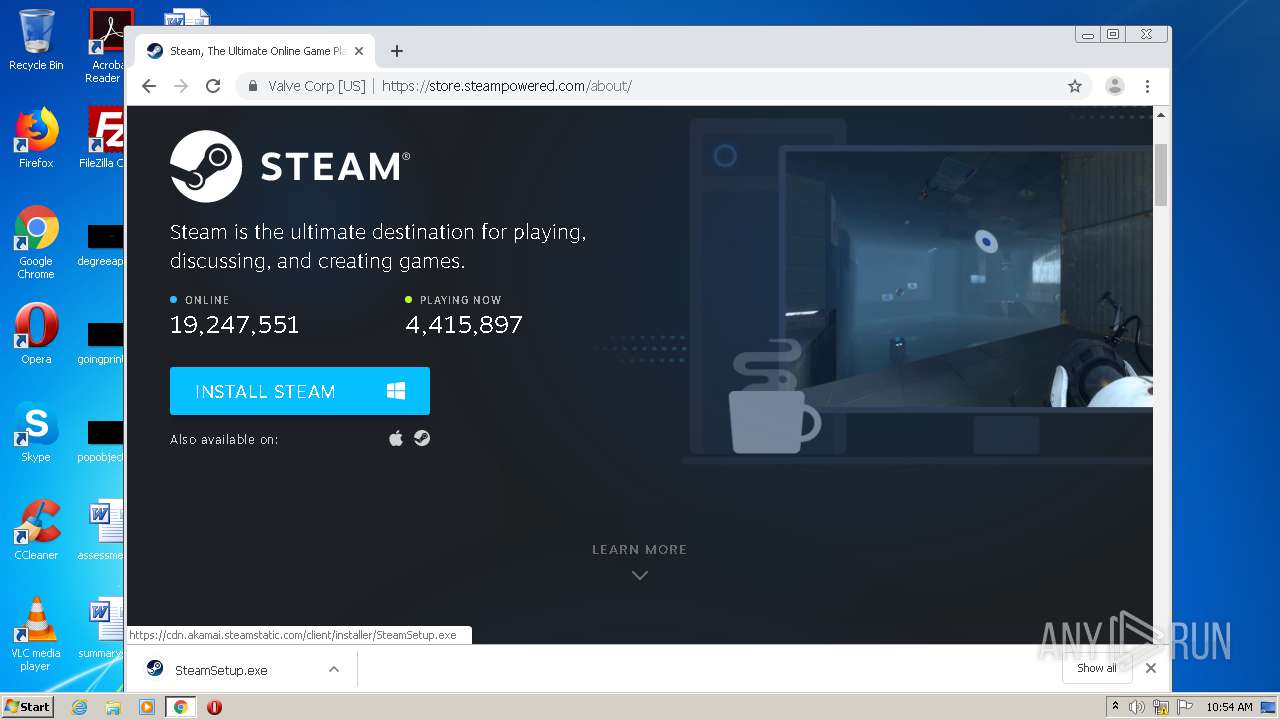Screen dimensions: 1280x720
Task: Click the playing now count 4,415,897
Action: (464, 325)
